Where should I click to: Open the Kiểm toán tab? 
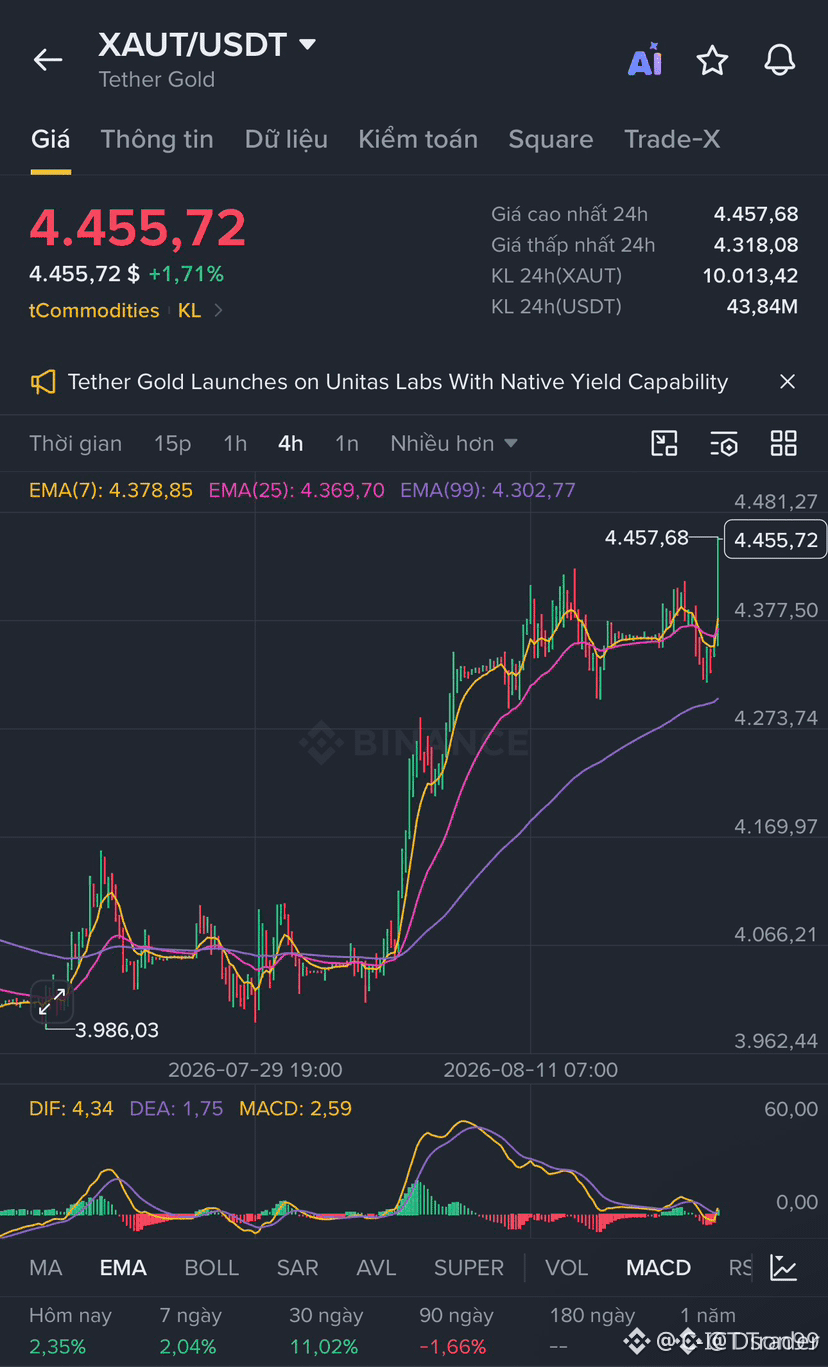coord(418,139)
